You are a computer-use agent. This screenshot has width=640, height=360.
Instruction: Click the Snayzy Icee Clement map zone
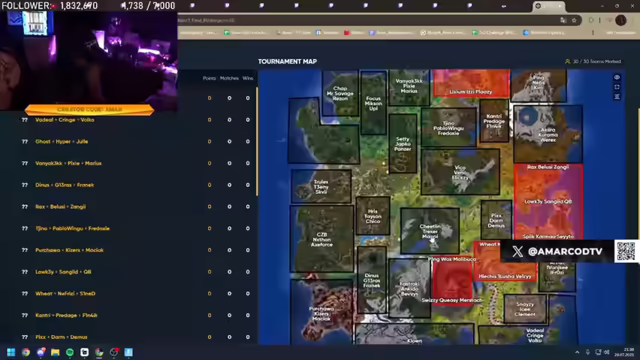coord(525,309)
